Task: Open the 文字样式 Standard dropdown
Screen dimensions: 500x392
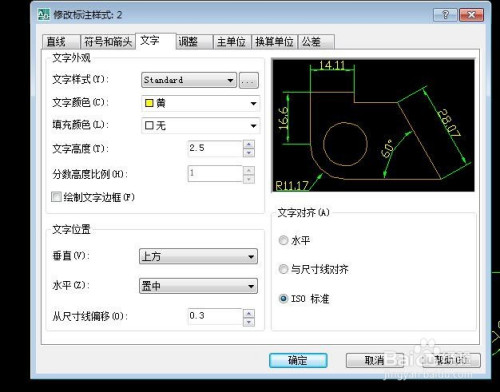Action: tap(189, 80)
